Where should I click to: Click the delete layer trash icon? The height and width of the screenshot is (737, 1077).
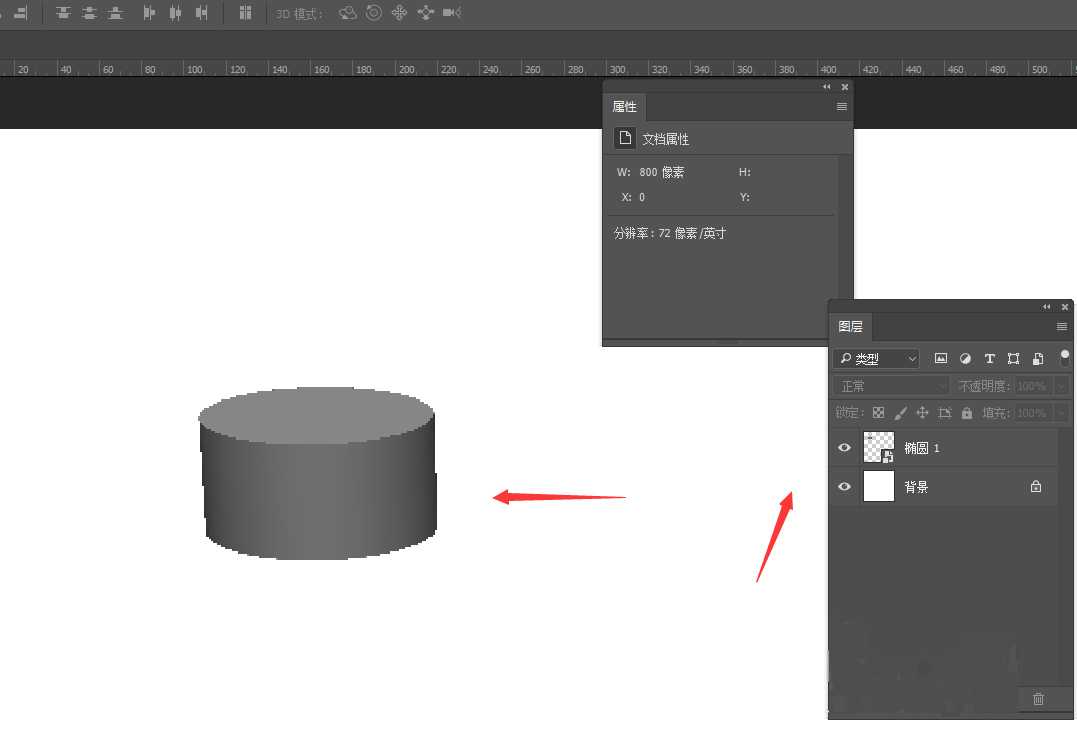pos(1038,699)
